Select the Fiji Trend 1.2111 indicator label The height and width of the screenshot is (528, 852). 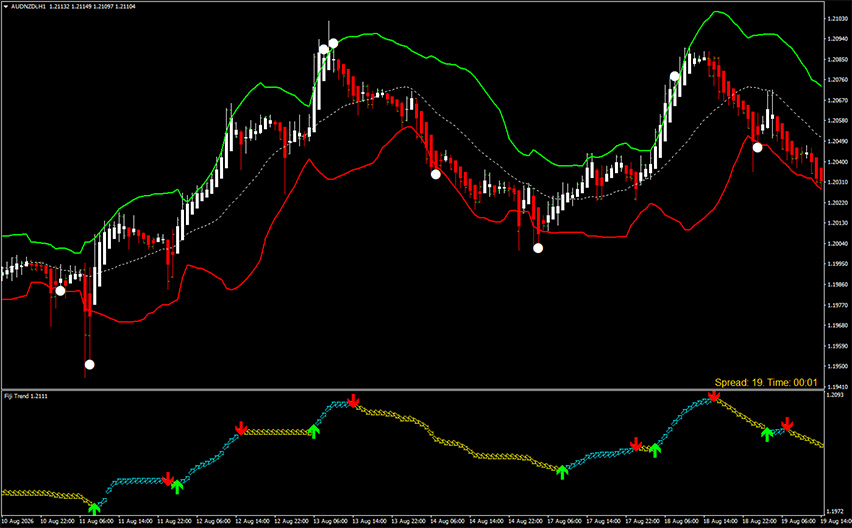[x=26, y=396]
